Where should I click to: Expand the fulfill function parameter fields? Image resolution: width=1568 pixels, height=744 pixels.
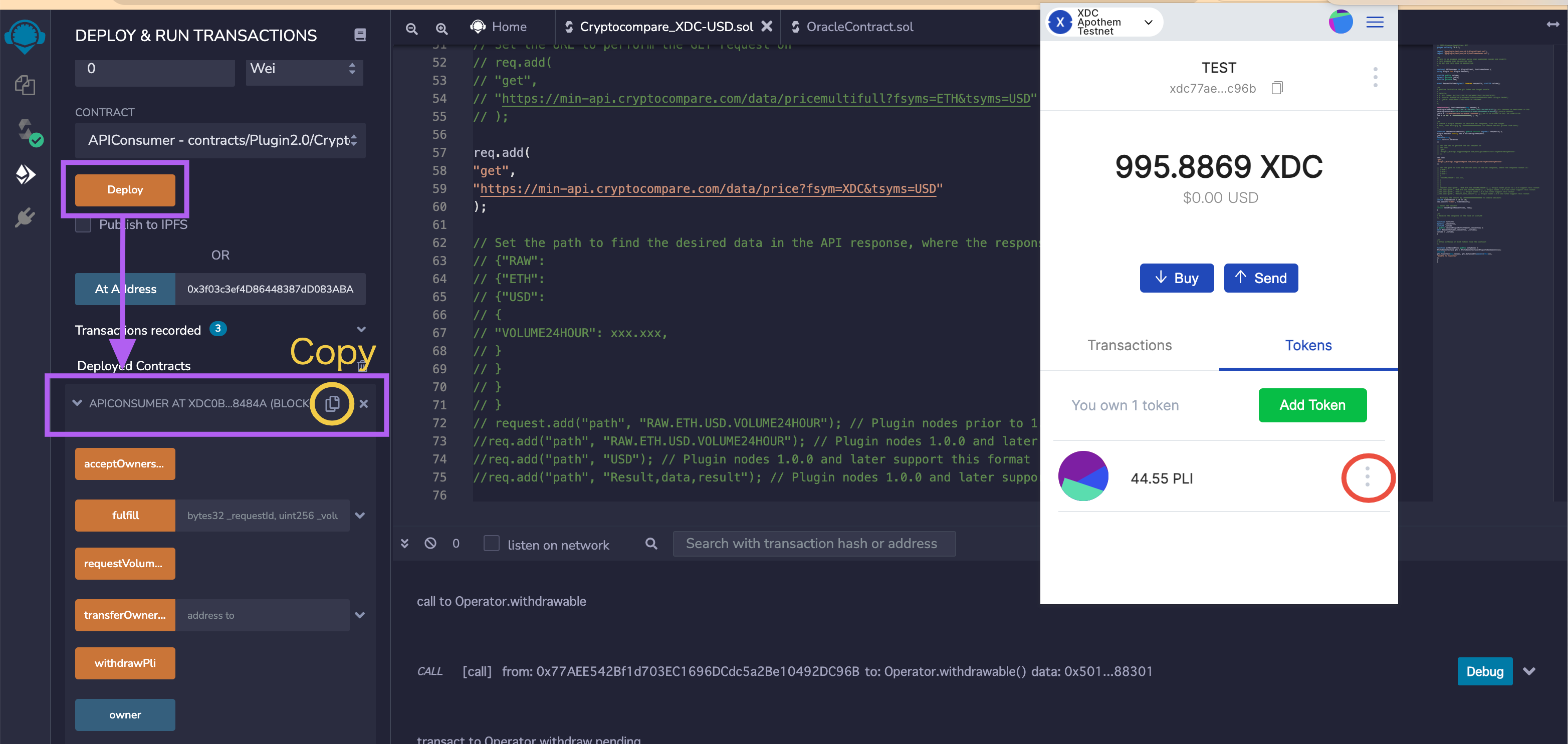(x=360, y=515)
